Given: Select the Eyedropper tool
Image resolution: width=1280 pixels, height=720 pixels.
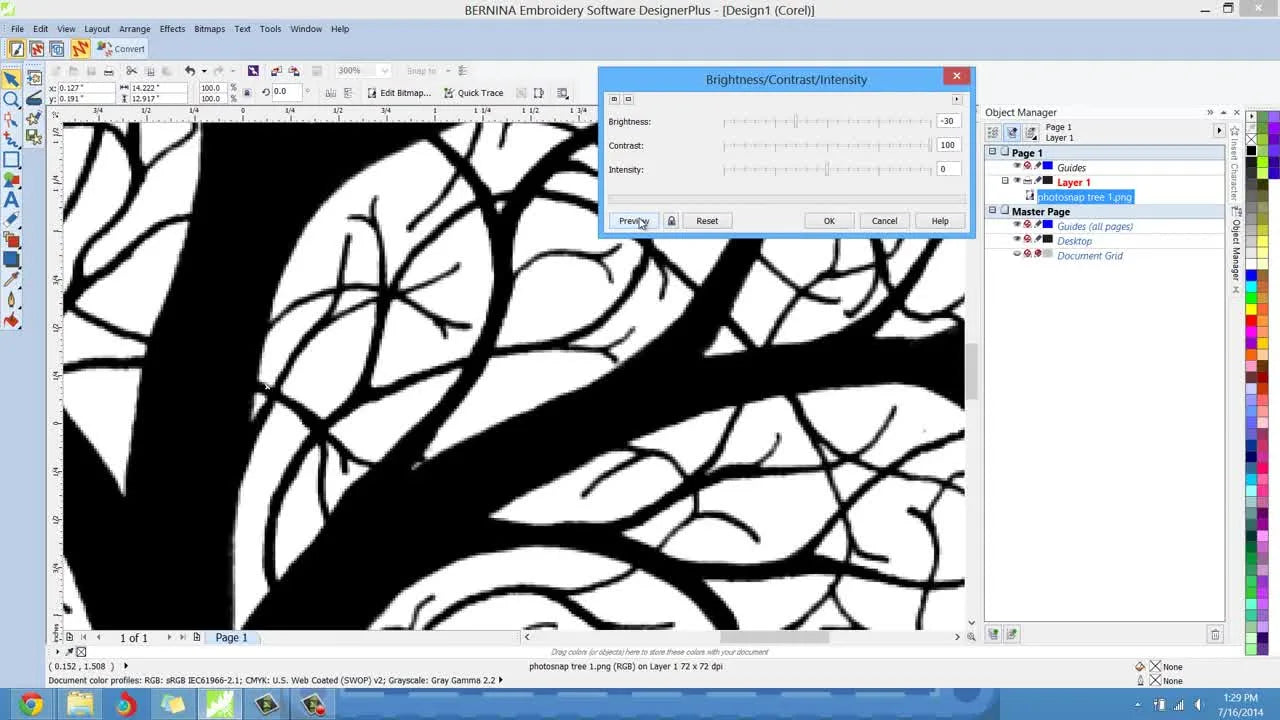Looking at the screenshot, I should point(10,278).
